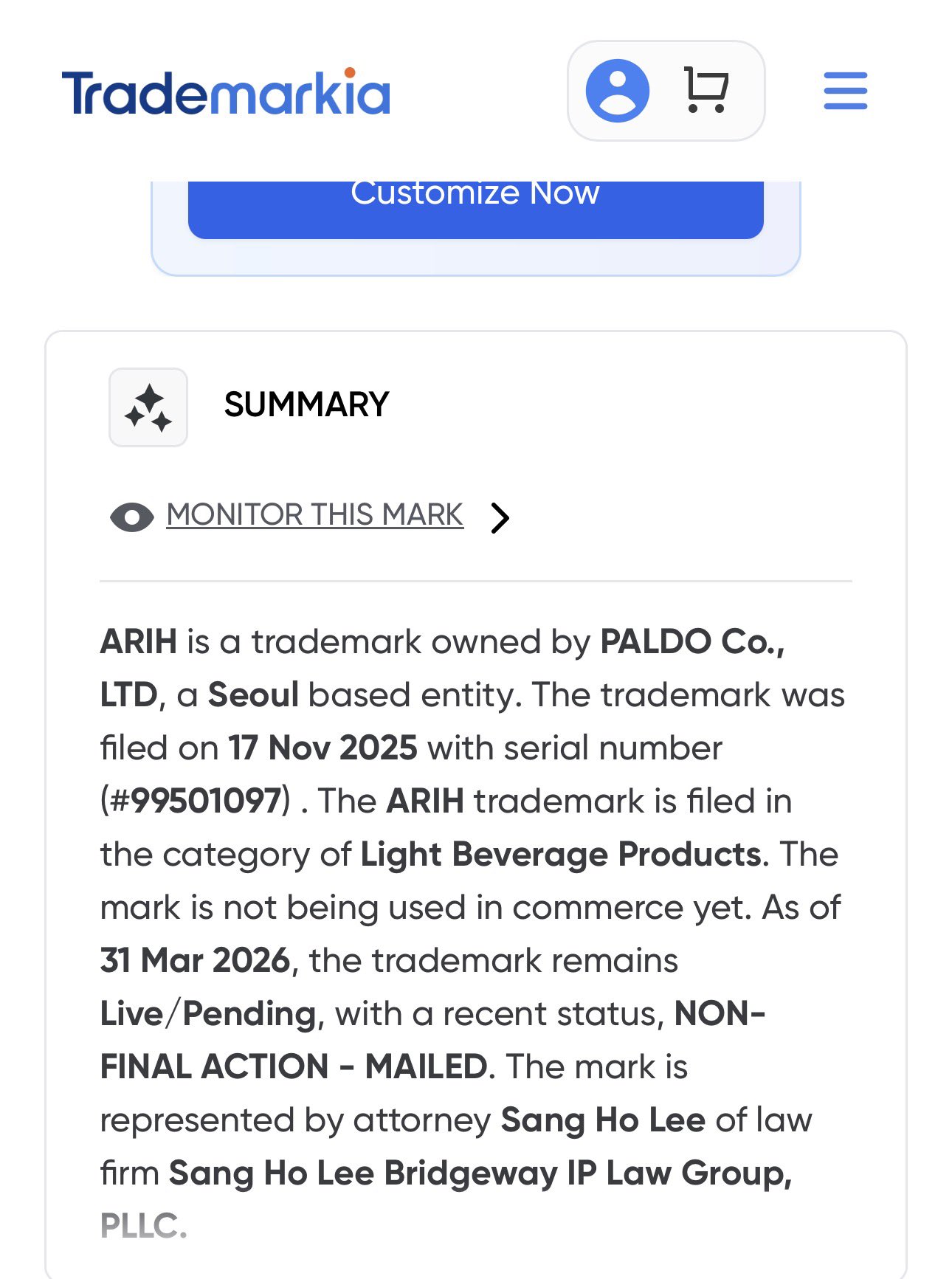Click the Trademarkia logo

(226, 93)
